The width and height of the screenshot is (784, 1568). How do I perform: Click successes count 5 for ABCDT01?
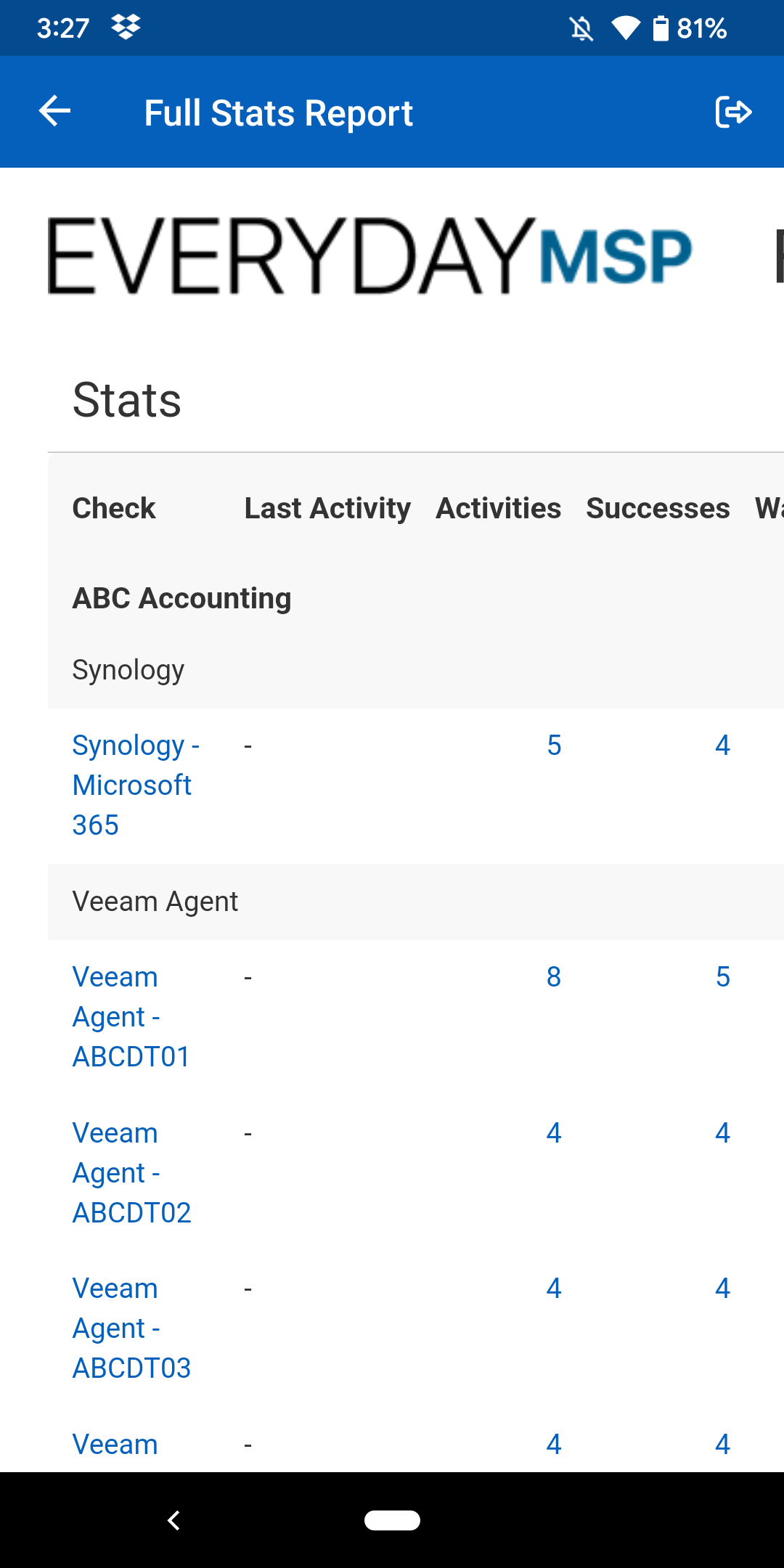(x=722, y=977)
